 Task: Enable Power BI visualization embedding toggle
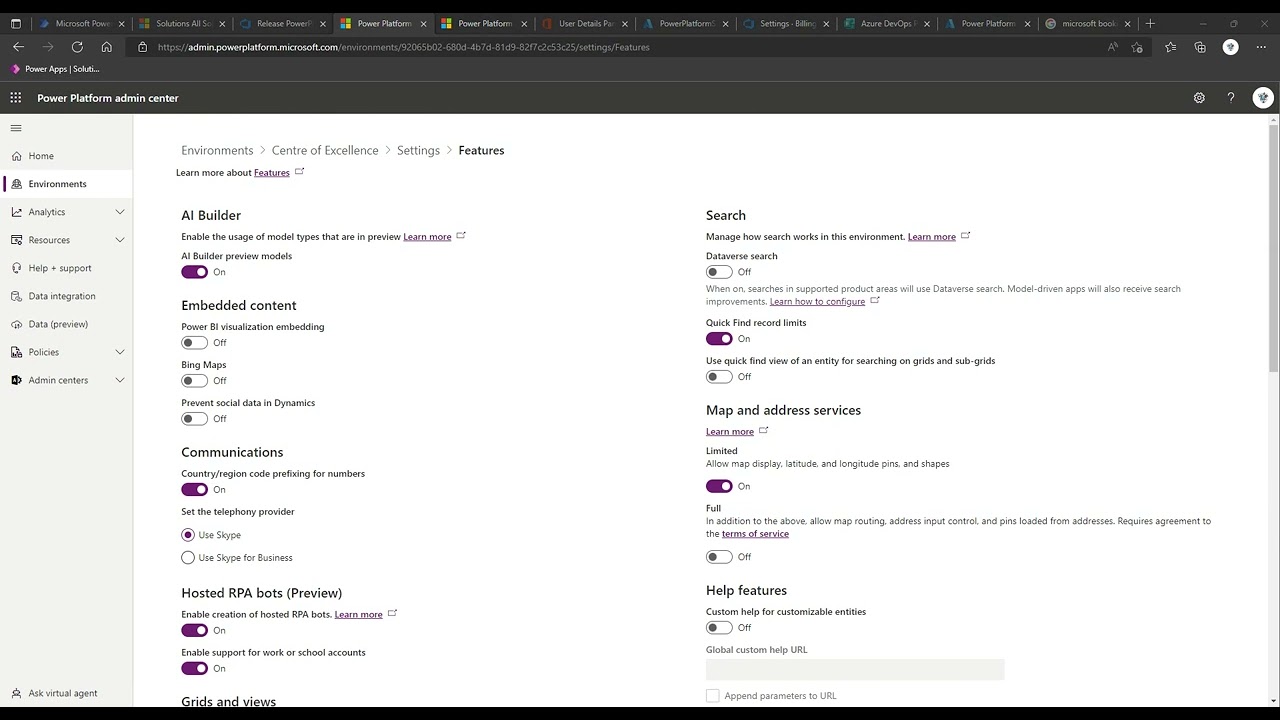point(194,343)
